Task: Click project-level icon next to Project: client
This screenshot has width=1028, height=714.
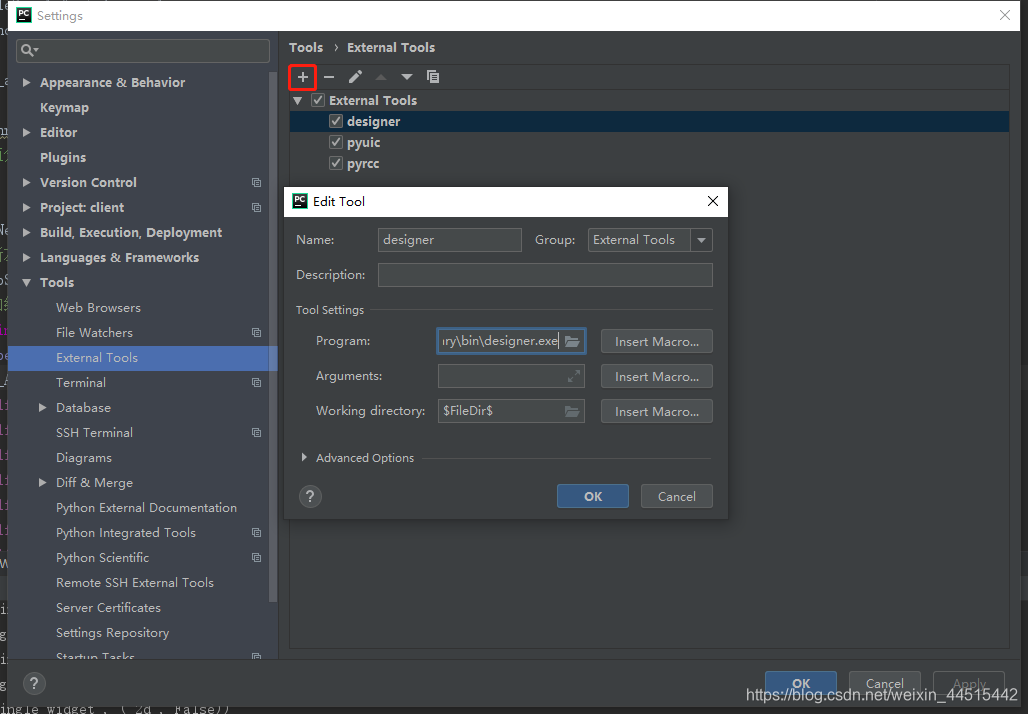Action: [256, 207]
